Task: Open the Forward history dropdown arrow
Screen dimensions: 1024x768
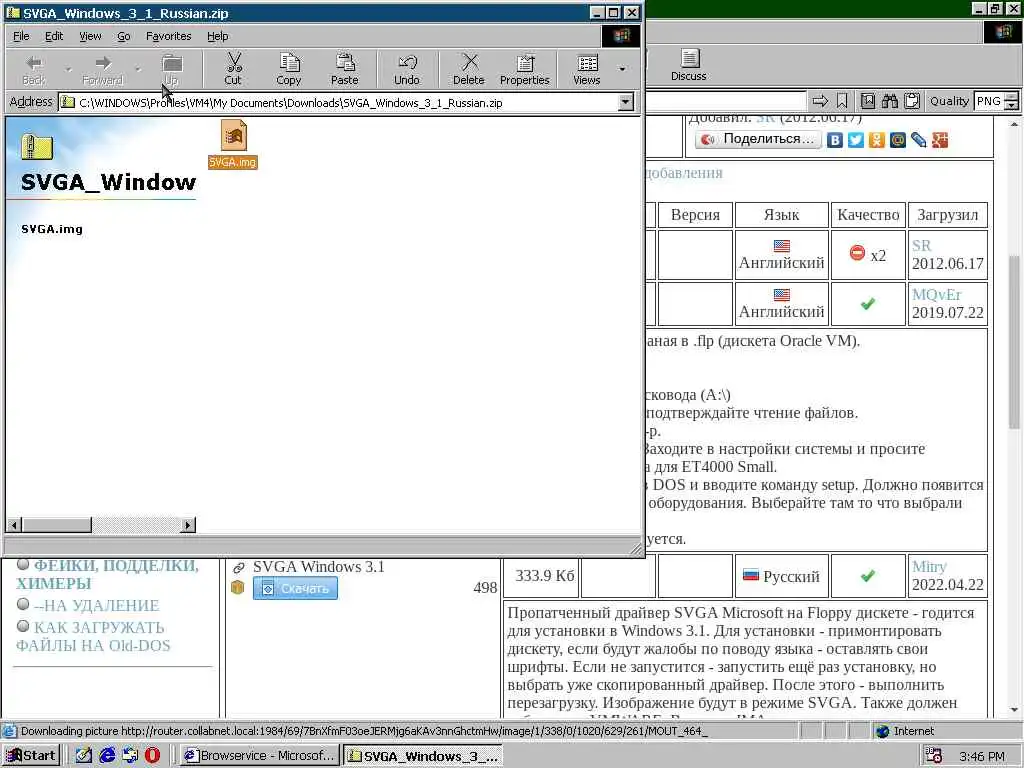Action: [138, 69]
